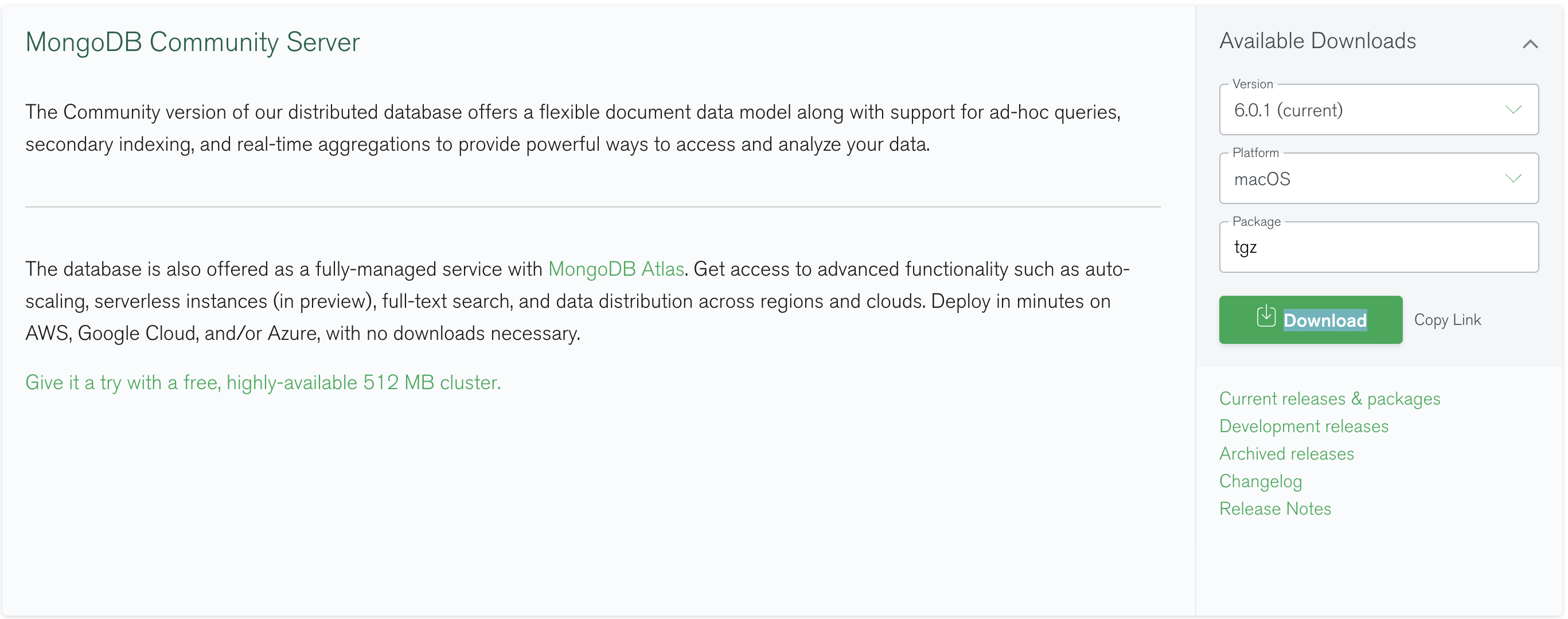Image resolution: width=1568 pixels, height=619 pixels.
Task: Click the upward chevron beside Available Downloads
Action: pos(1531,43)
